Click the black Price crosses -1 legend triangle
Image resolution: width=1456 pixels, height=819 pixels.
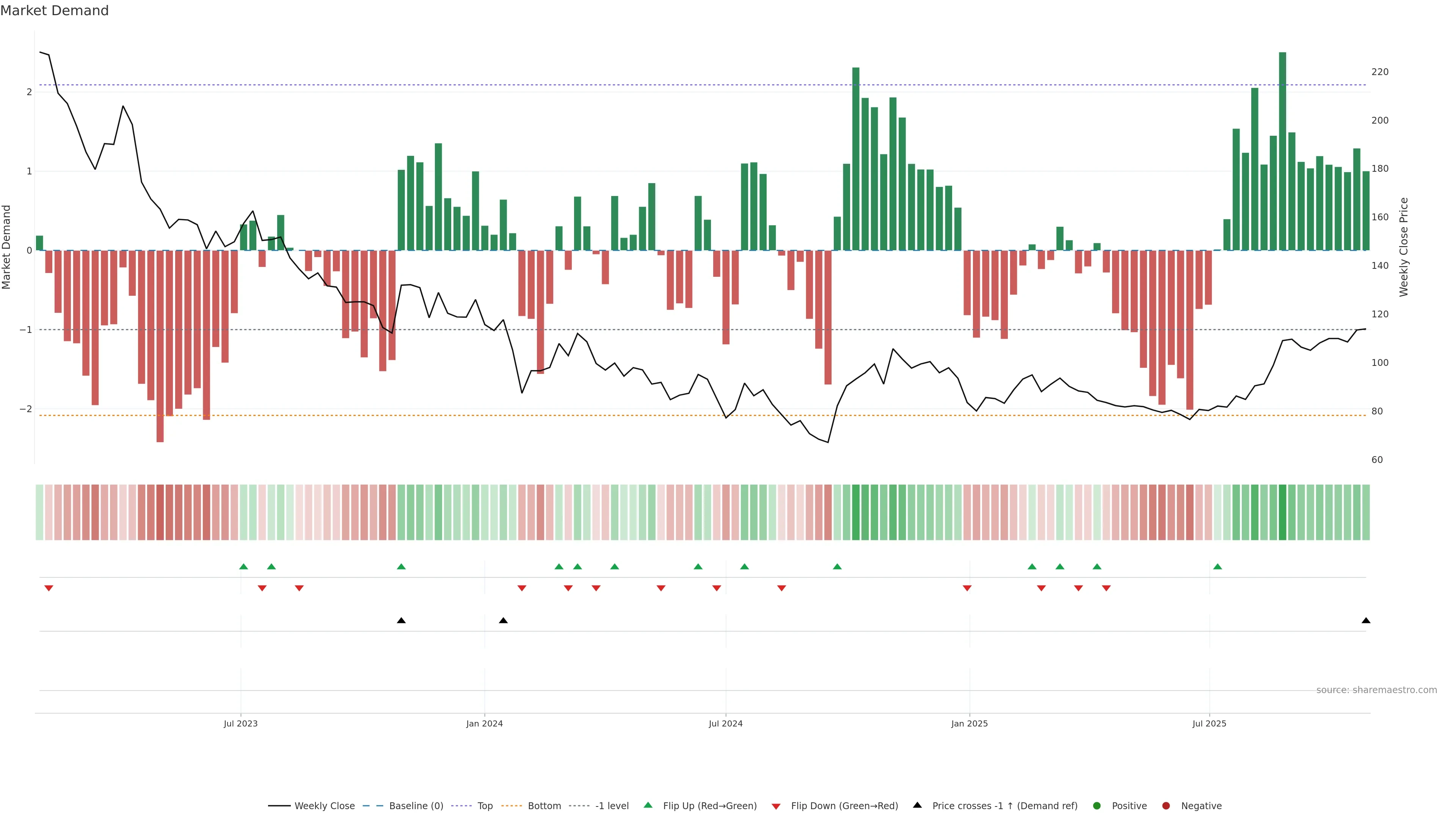point(917,805)
